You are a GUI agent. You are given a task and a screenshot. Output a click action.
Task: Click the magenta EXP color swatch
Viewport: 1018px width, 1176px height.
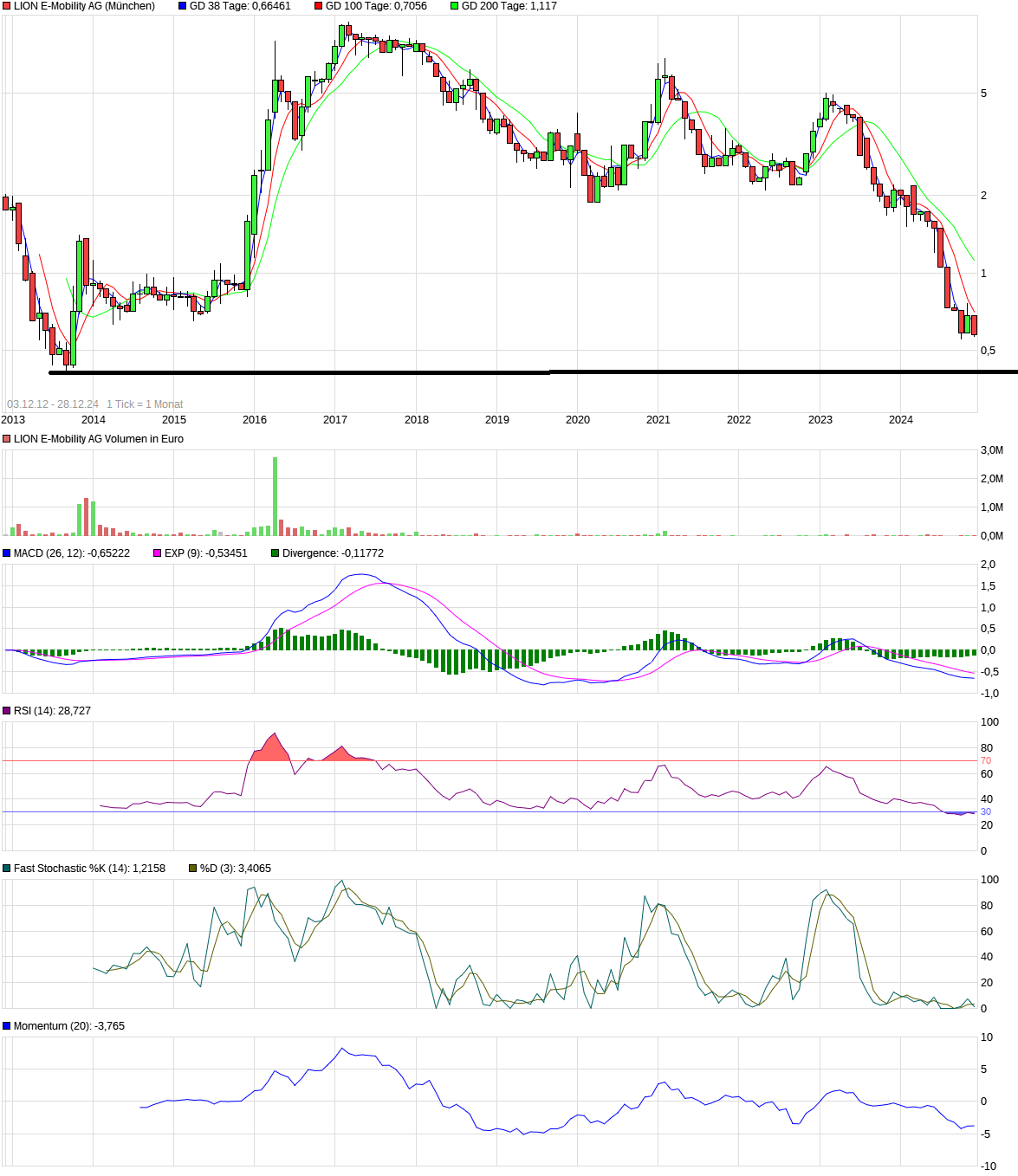(157, 552)
